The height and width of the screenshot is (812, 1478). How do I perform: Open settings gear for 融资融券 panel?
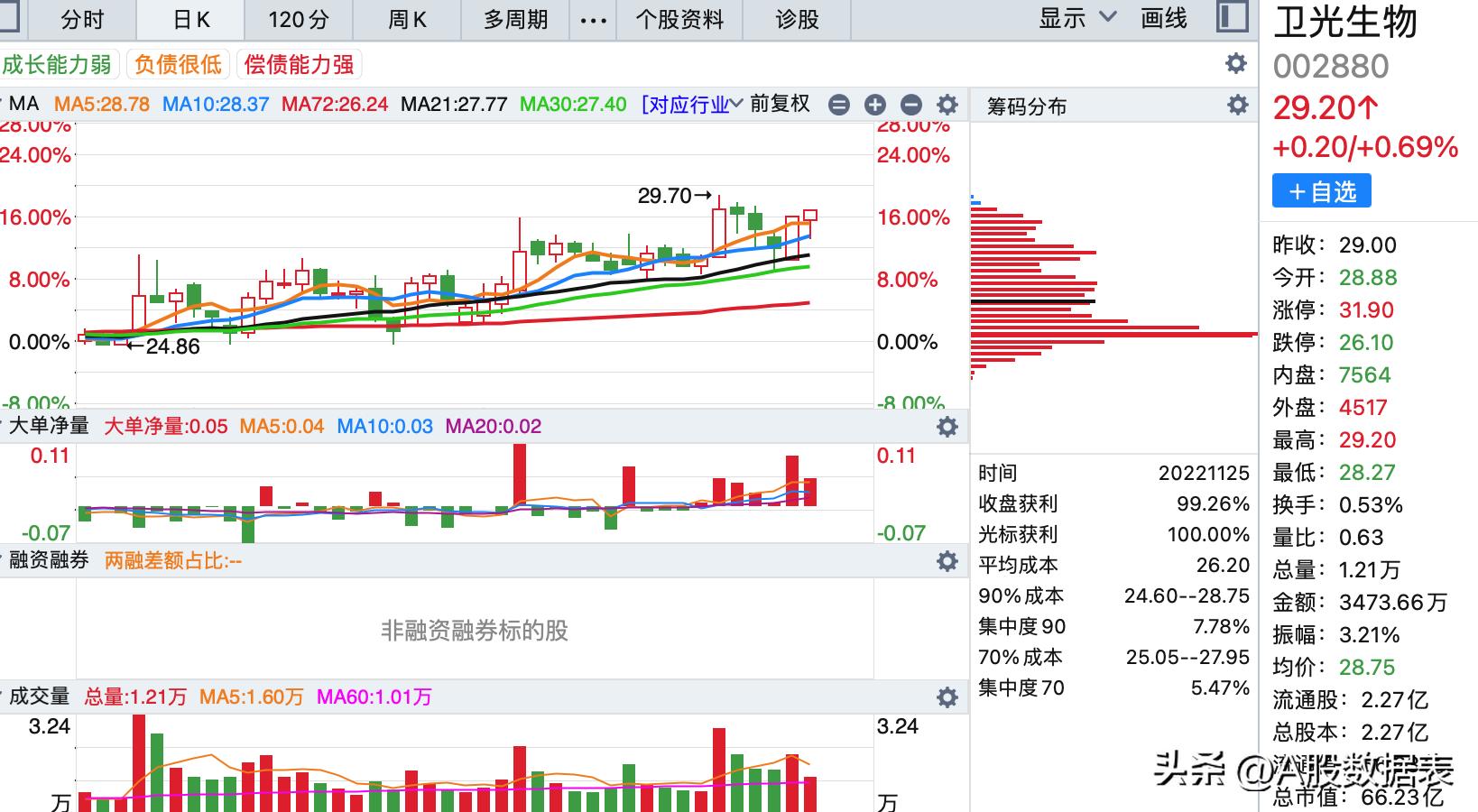[x=947, y=561]
